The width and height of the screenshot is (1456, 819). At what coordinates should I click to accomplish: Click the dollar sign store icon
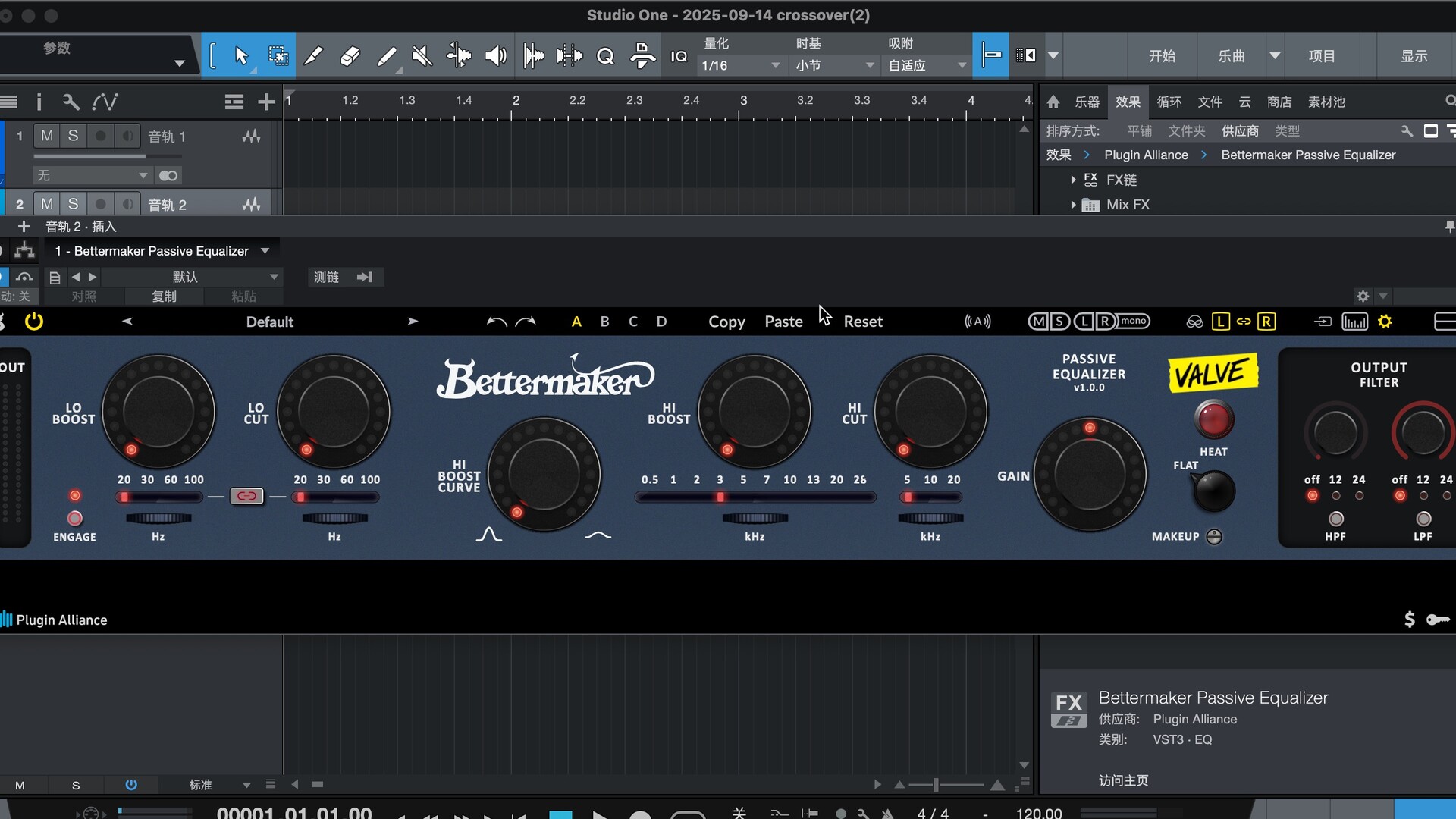(x=1409, y=620)
